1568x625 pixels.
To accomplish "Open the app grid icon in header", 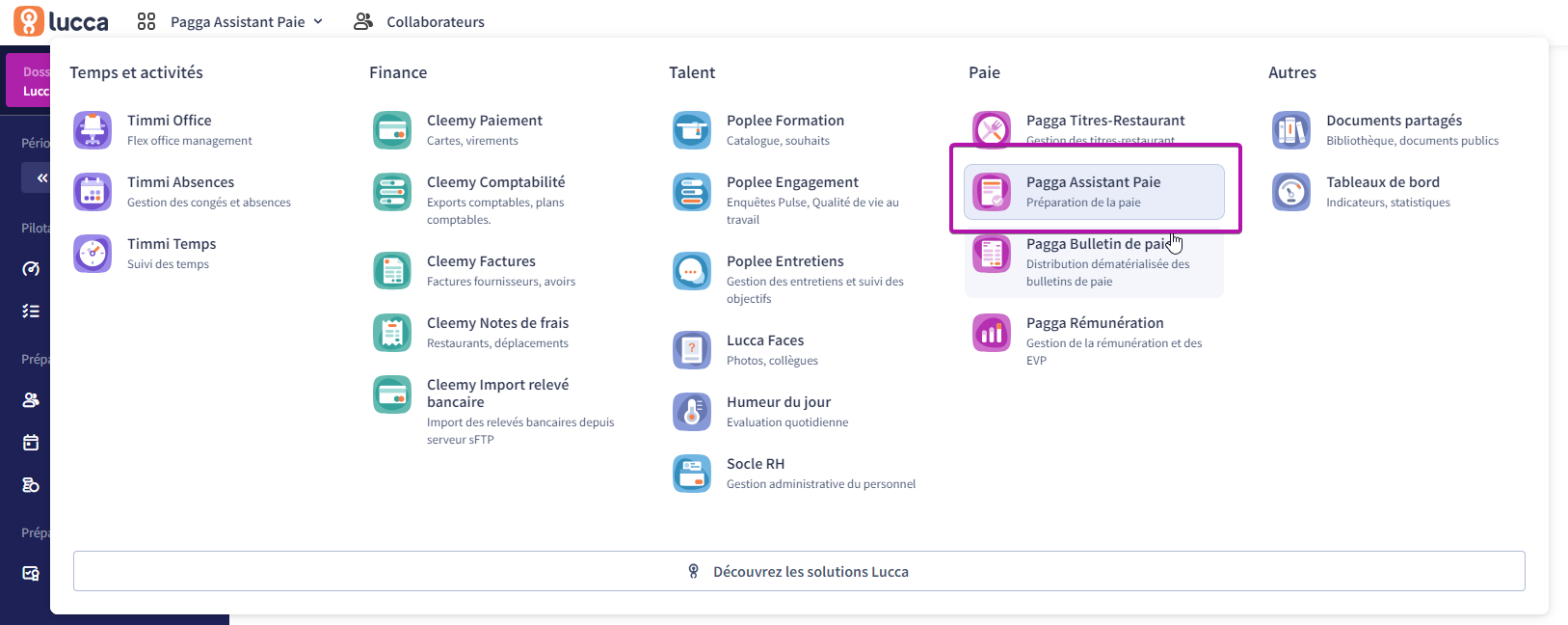I will [146, 21].
